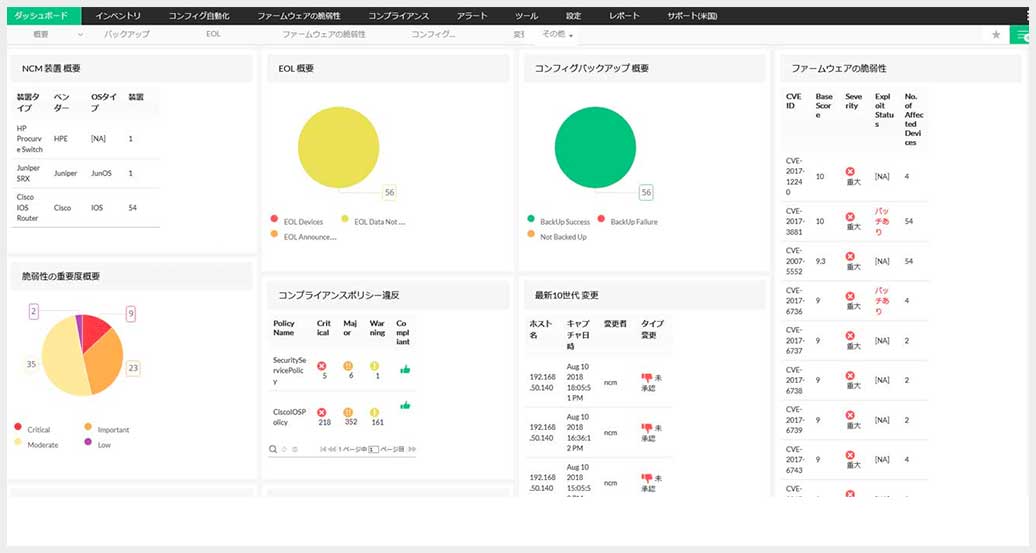Viewport: 1036px width, 553px height.
Task: Toggle BackUp Failure legend item
Action: pyautogui.click(x=628, y=221)
